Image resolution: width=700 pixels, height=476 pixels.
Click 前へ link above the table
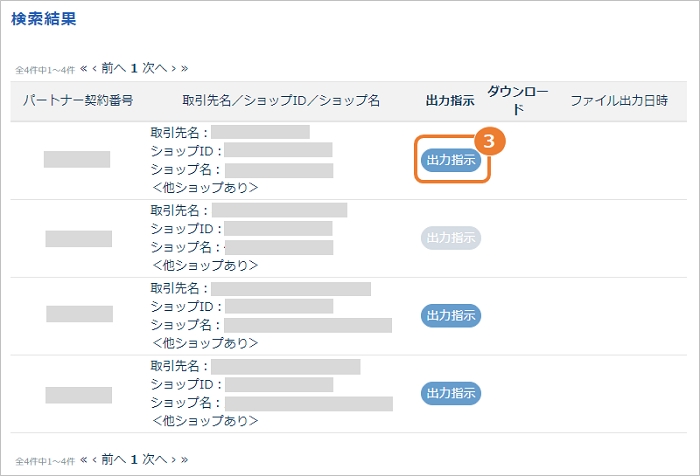pyautogui.click(x=114, y=68)
